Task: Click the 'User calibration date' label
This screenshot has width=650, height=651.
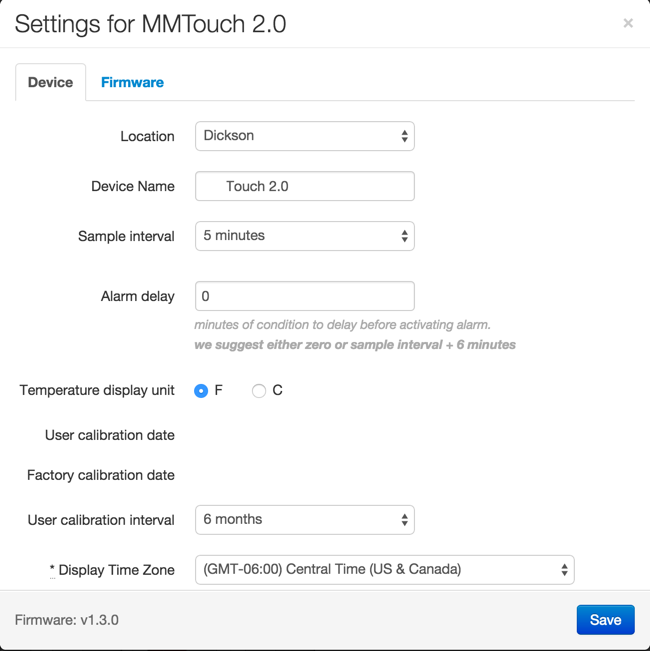Action: click(x=110, y=435)
